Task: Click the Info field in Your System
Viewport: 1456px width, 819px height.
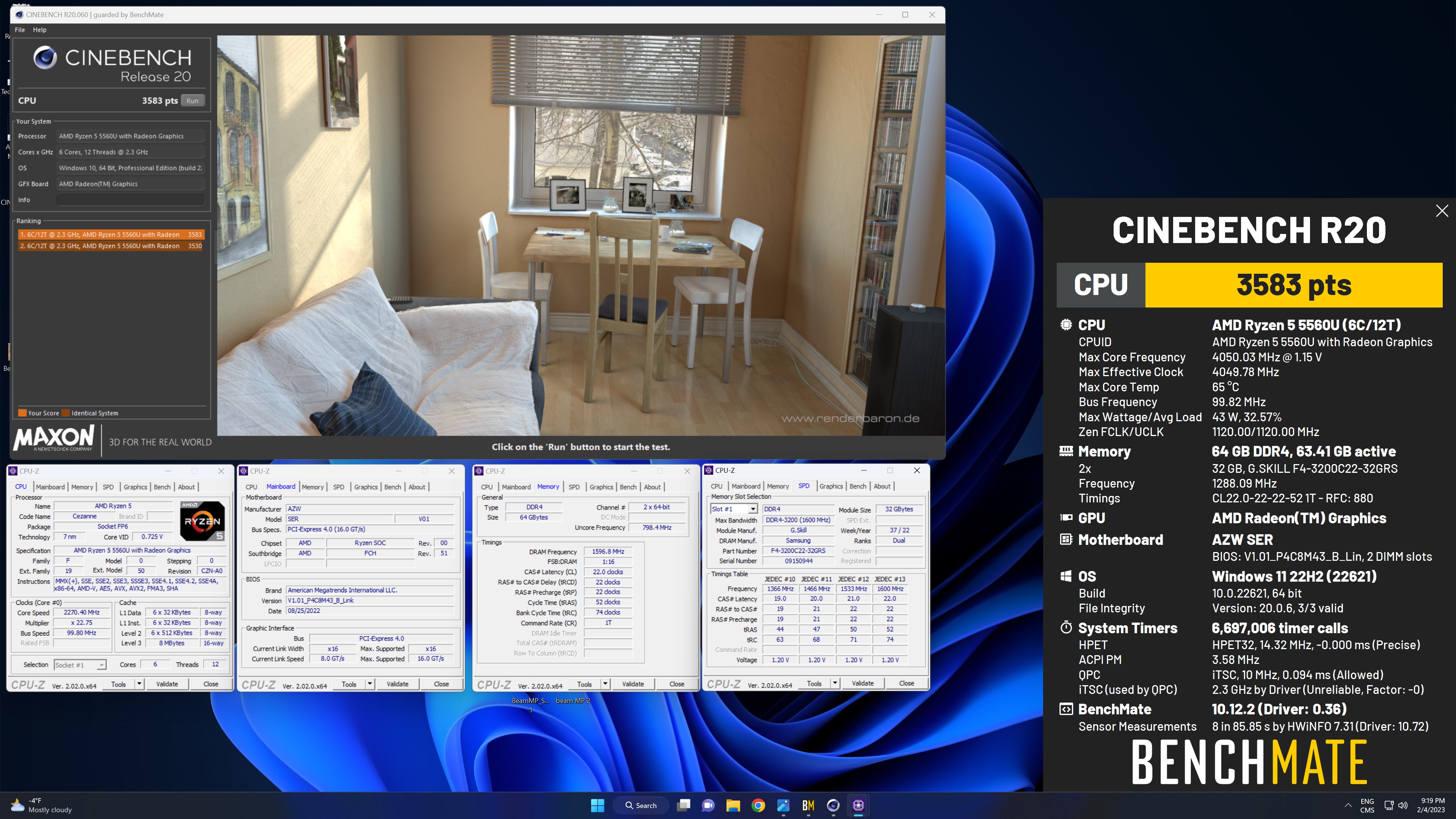Action: [130, 199]
